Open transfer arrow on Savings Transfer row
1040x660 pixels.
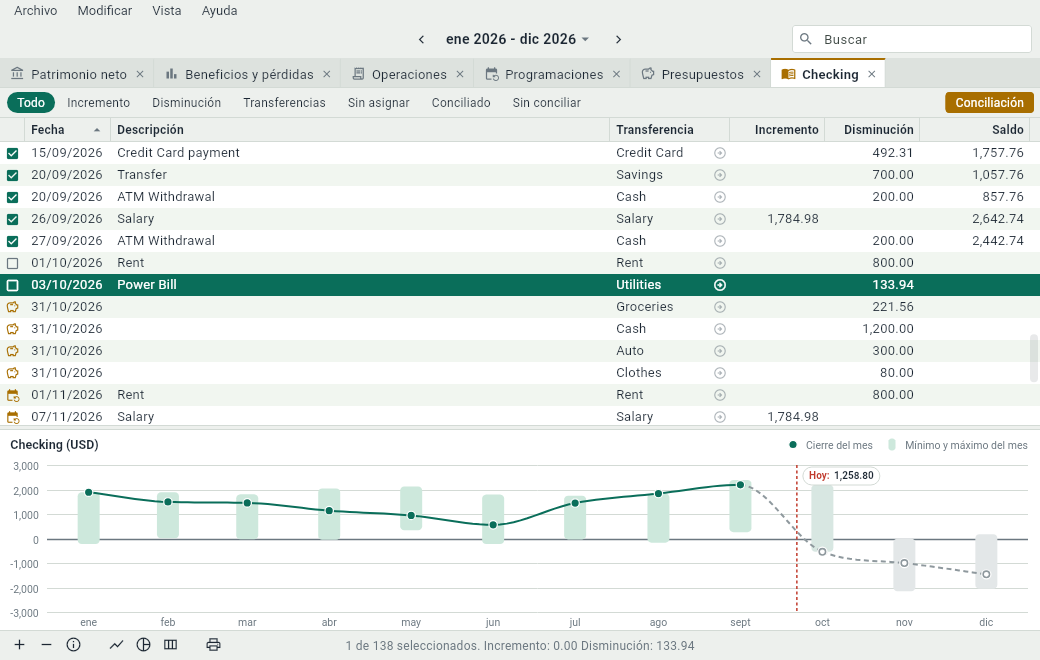click(720, 175)
